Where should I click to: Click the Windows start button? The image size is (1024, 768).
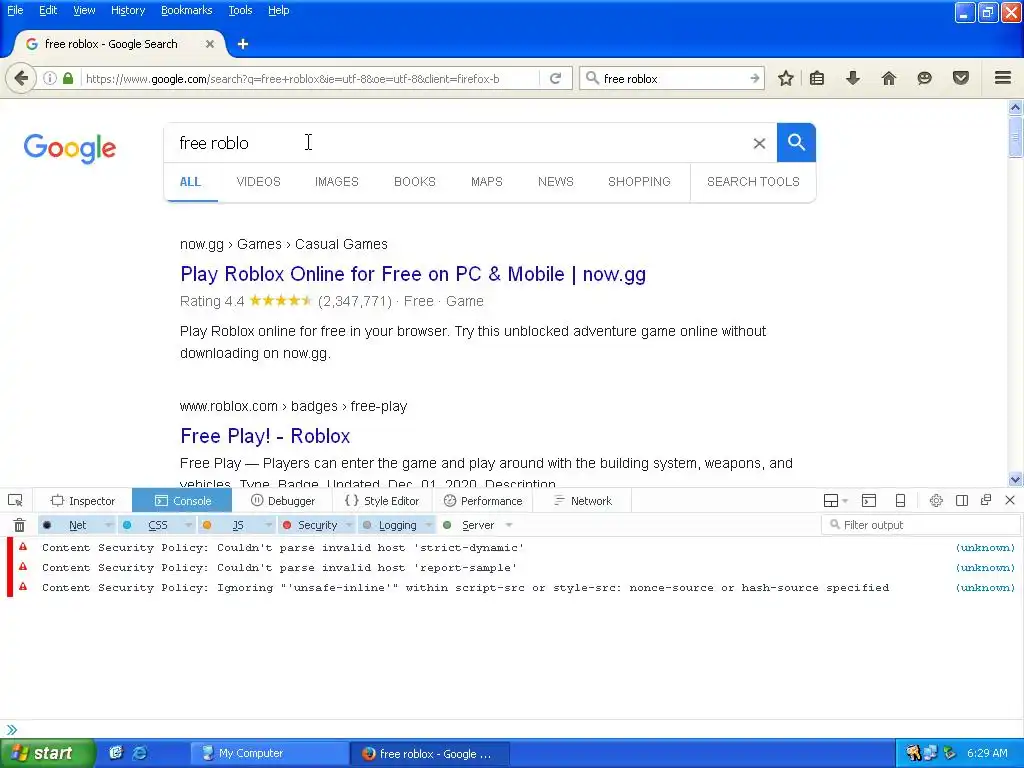pos(47,754)
